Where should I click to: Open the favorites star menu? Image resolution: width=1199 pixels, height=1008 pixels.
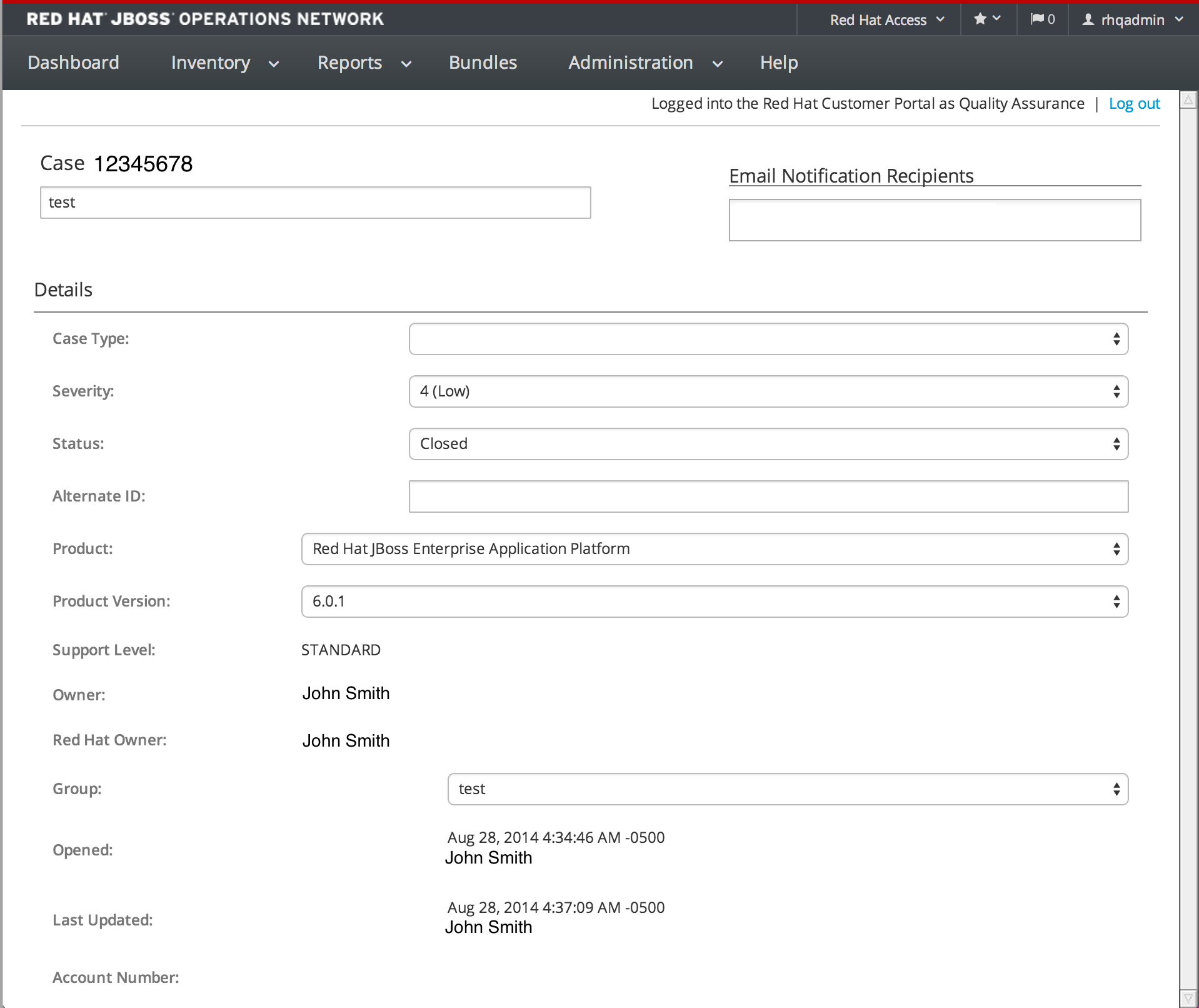point(988,19)
